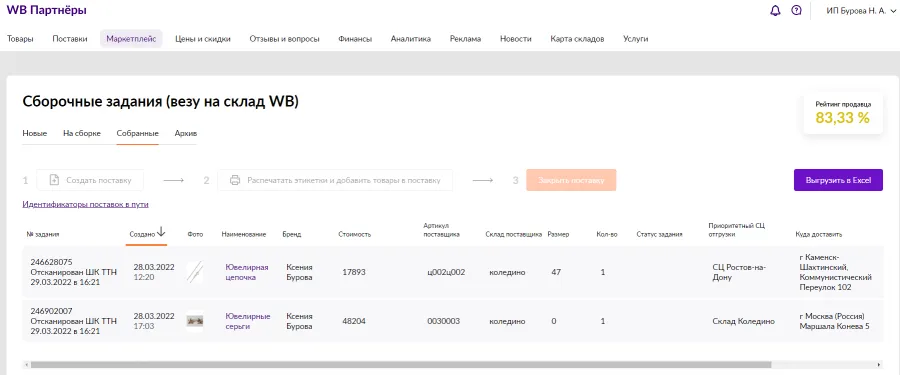Click the cost value 48204

tap(354, 321)
